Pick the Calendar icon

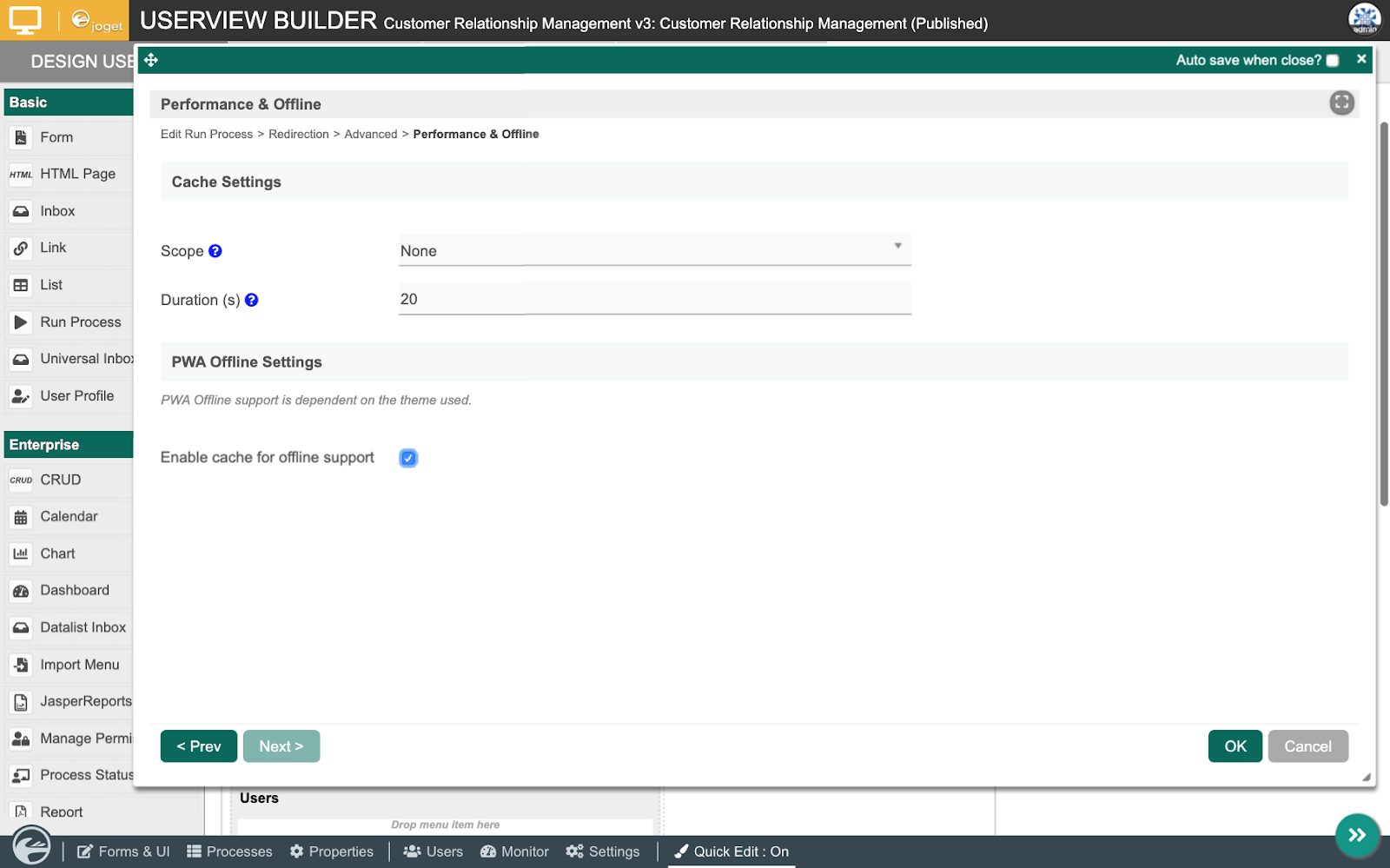pos(21,516)
